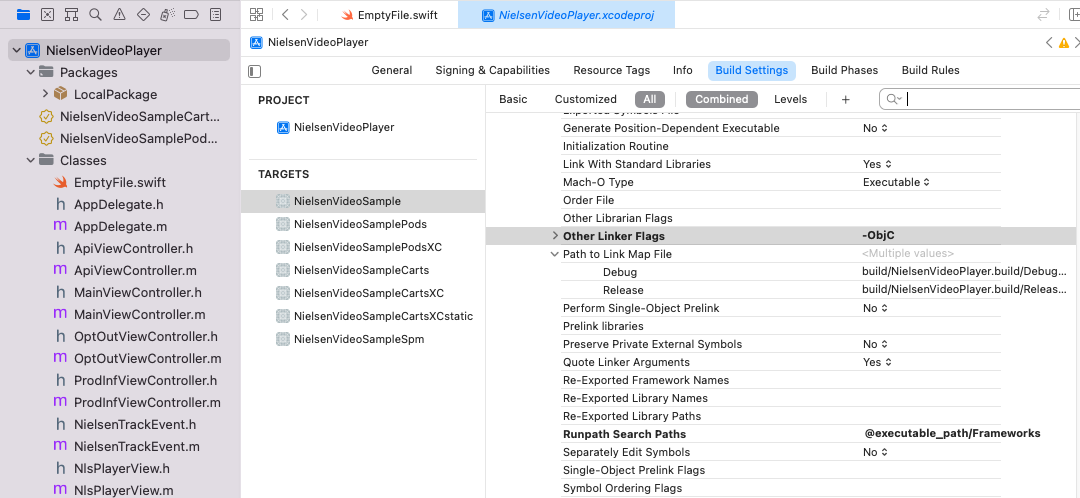Open the EmptyFile.swift editor tab
This screenshot has width=1080, height=498.
[x=390, y=14]
